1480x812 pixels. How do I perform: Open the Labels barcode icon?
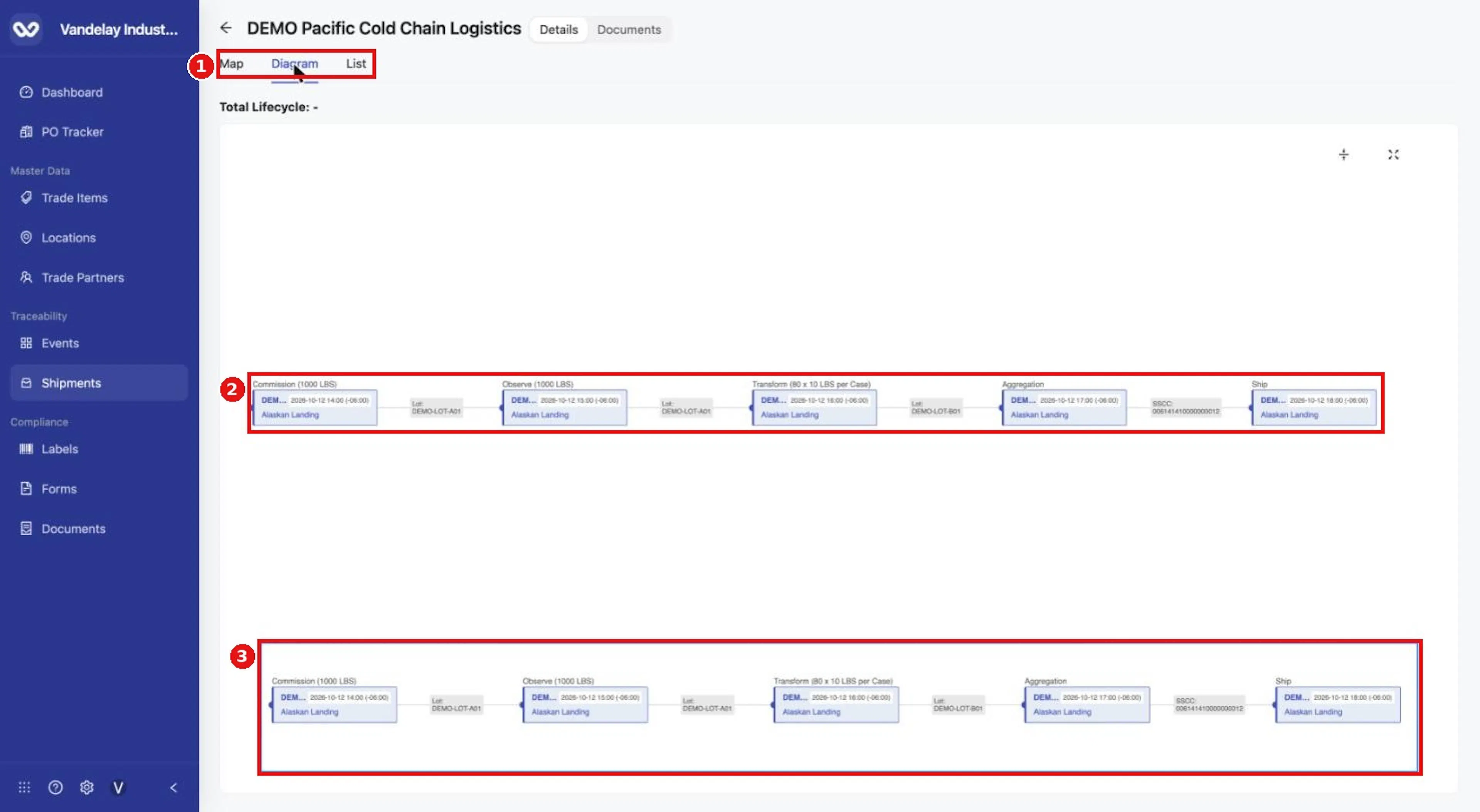click(x=26, y=448)
